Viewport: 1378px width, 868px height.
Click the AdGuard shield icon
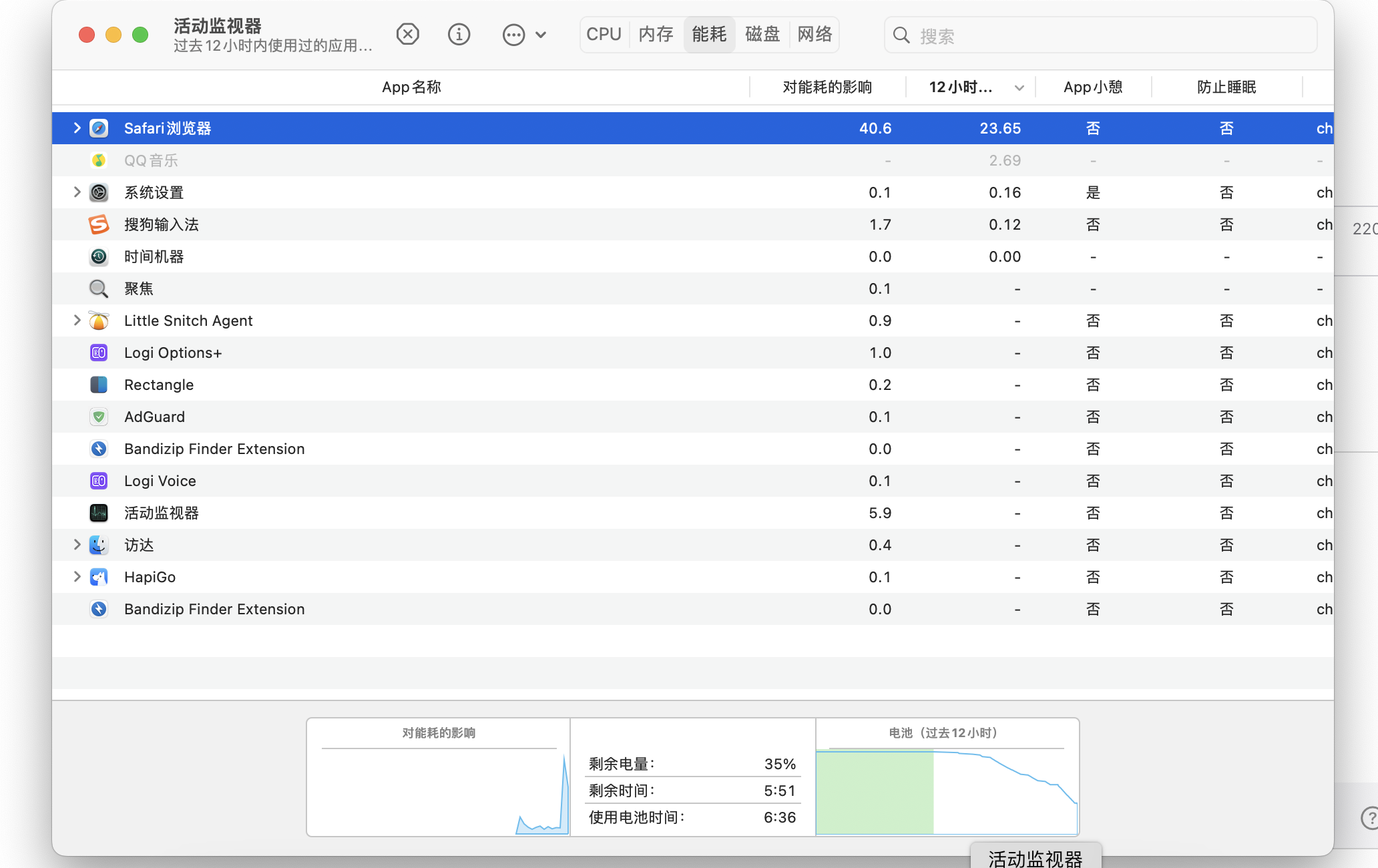pos(99,417)
